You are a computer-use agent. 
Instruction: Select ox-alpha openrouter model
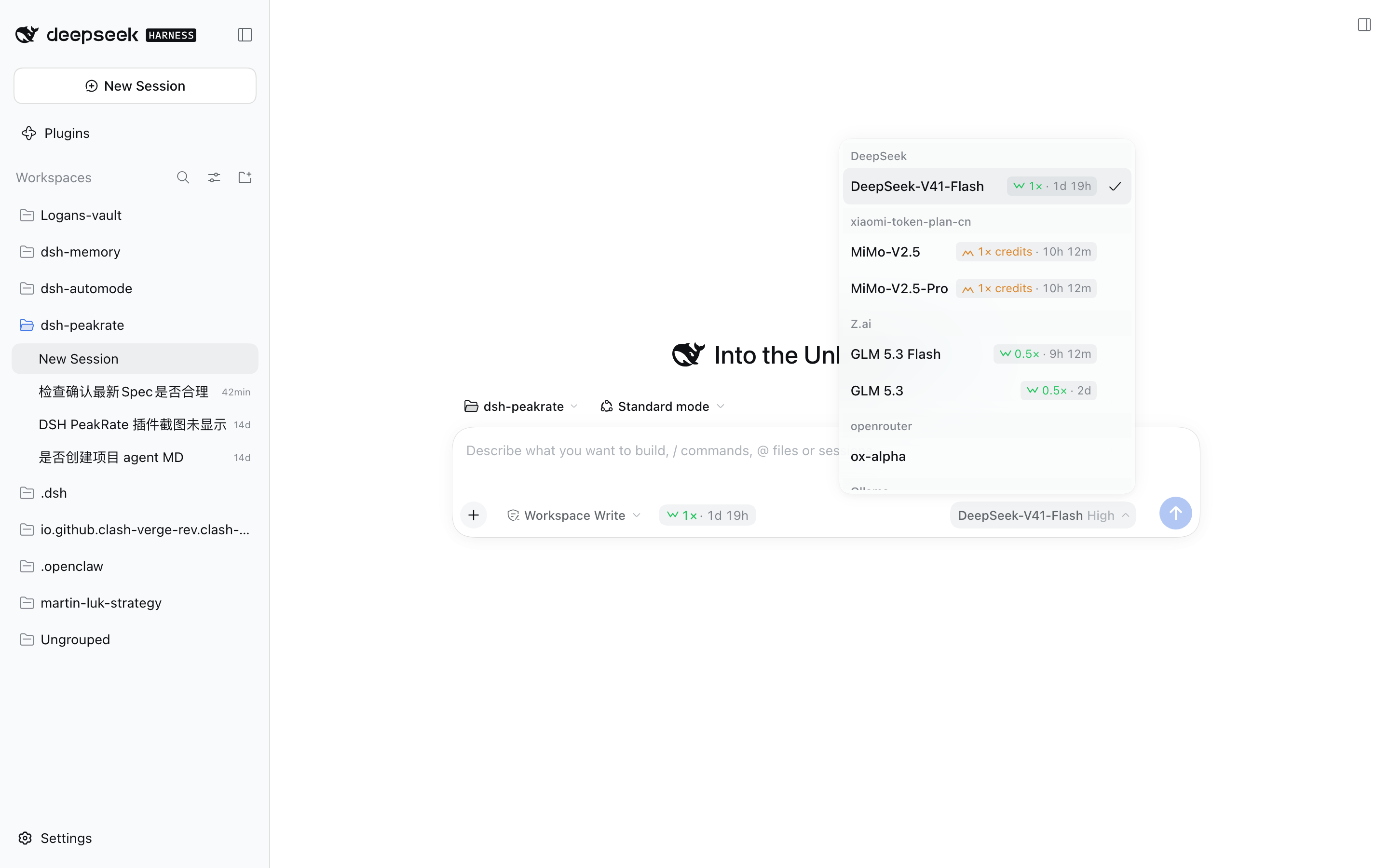pos(987,456)
